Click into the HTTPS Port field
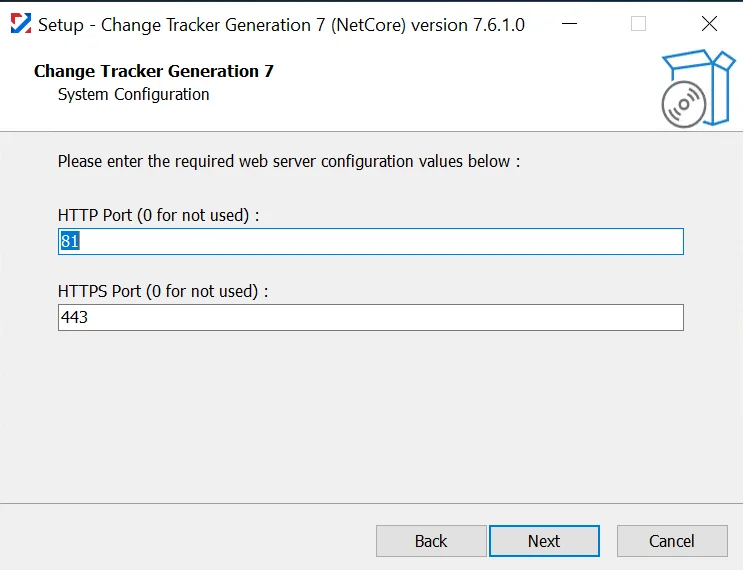 371,317
